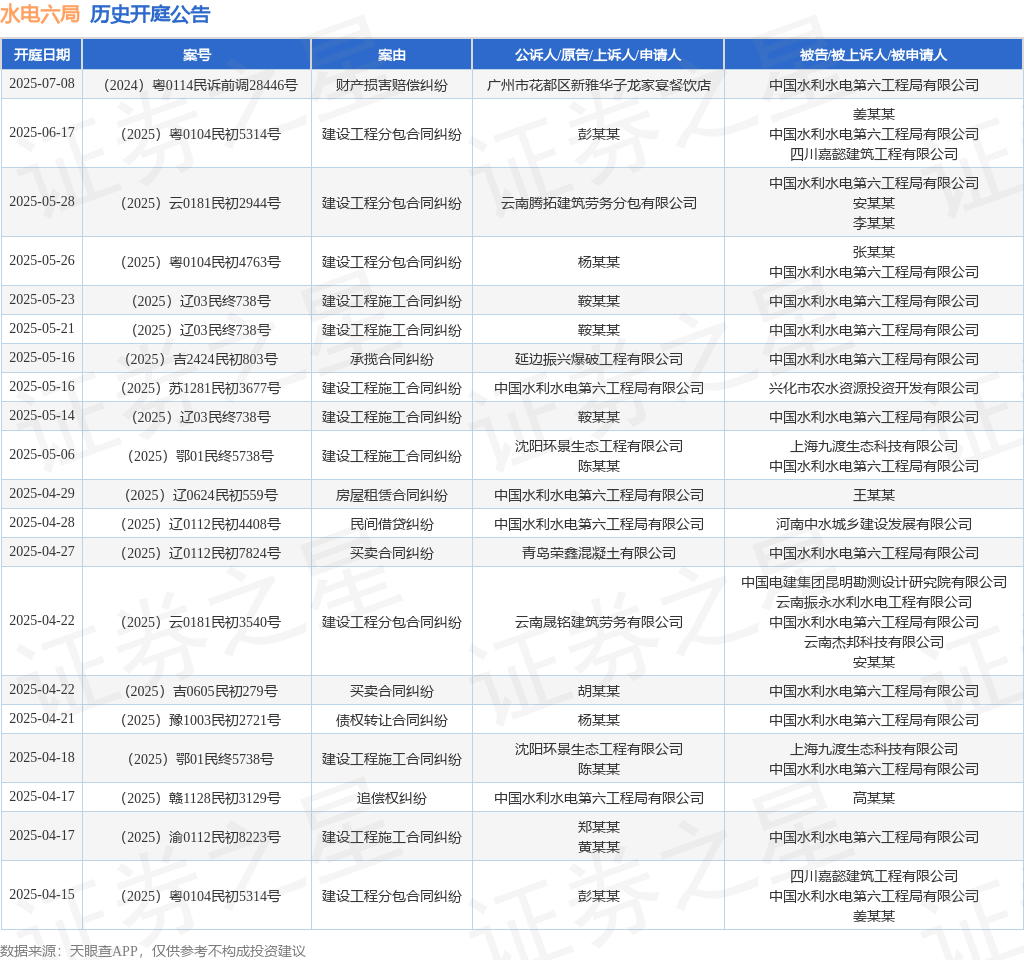1024x960 pixels.
Task: Click plaintiff 广州市花都区新雅华子龙家宴餐饮店
Action: [x=598, y=85]
